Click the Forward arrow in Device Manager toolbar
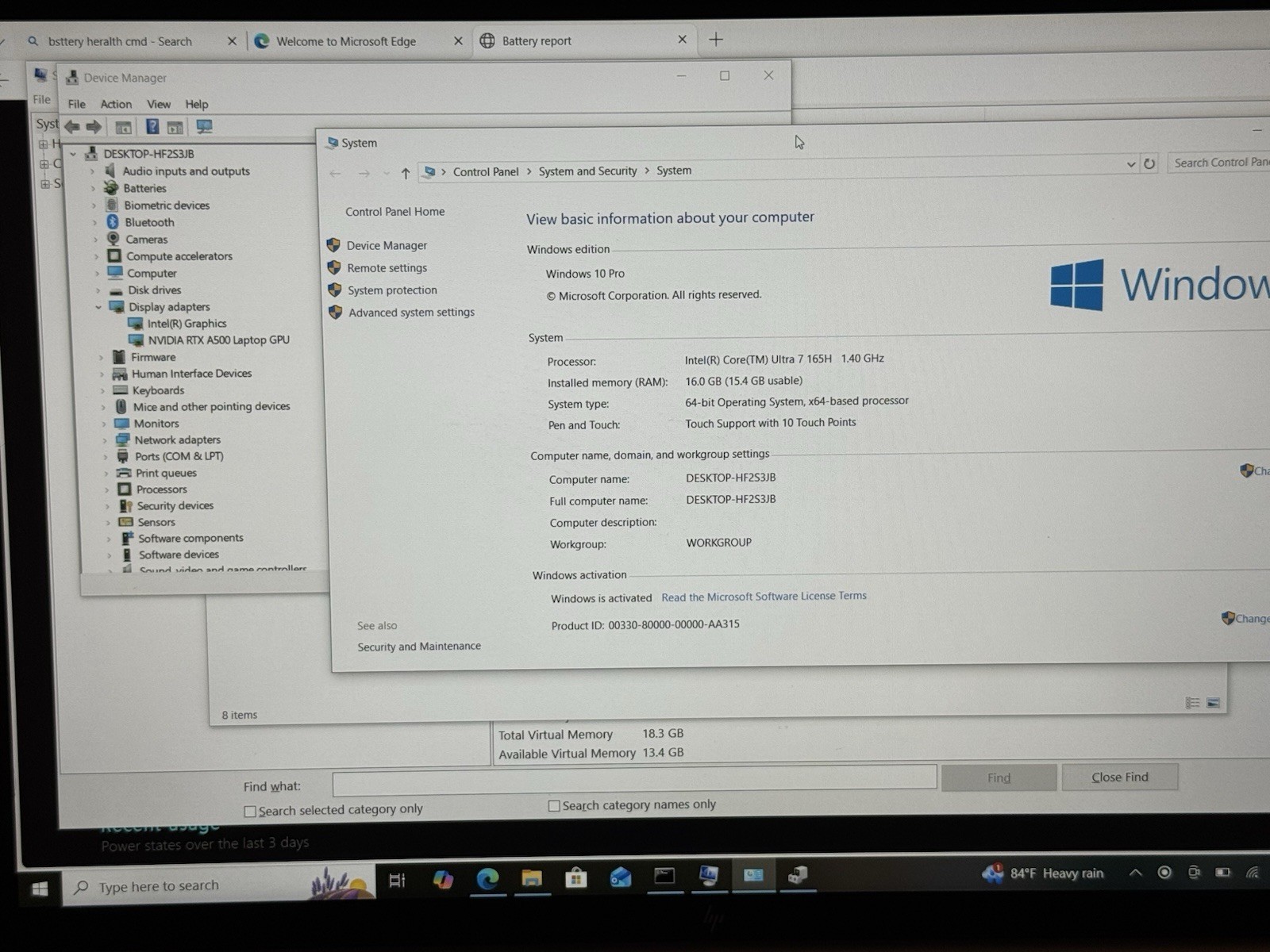1270x952 pixels. pyautogui.click(x=94, y=126)
